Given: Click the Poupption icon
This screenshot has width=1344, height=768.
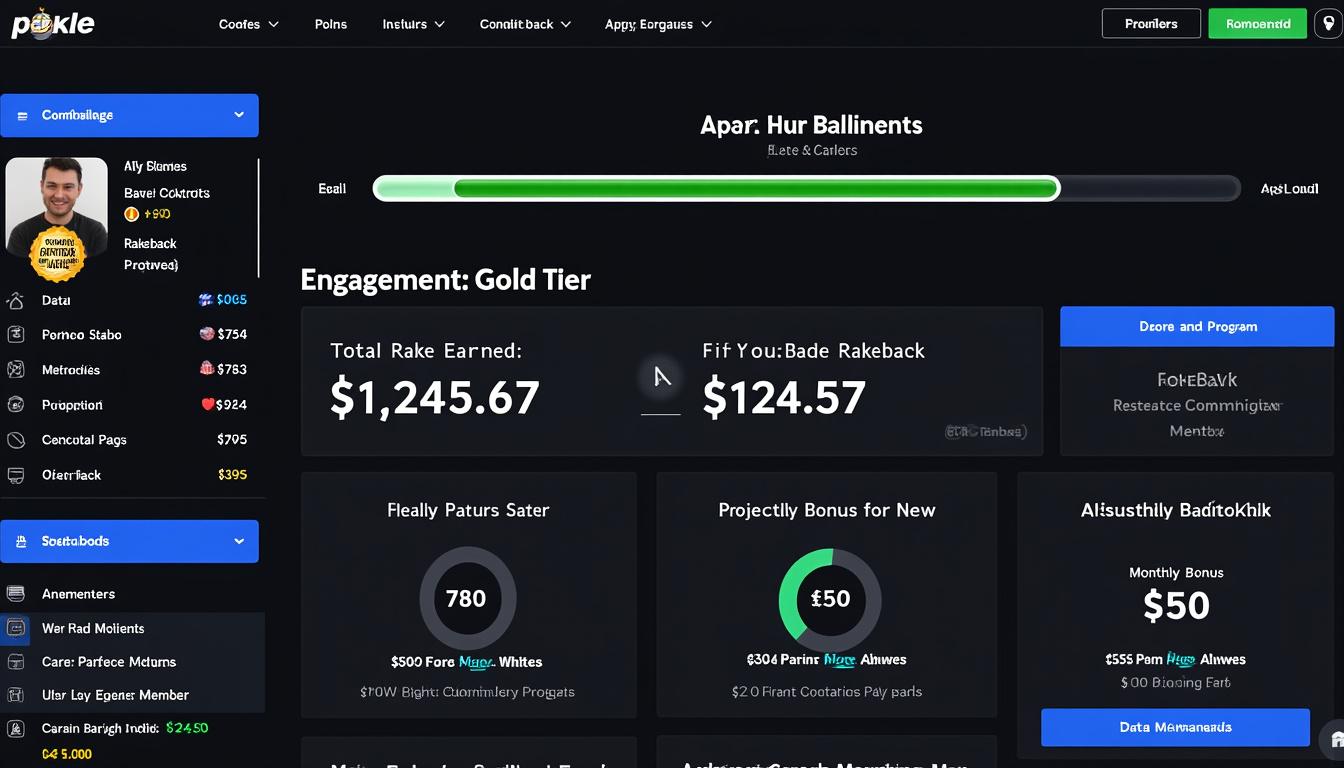Looking at the screenshot, I should pyautogui.click(x=16, y=404).
